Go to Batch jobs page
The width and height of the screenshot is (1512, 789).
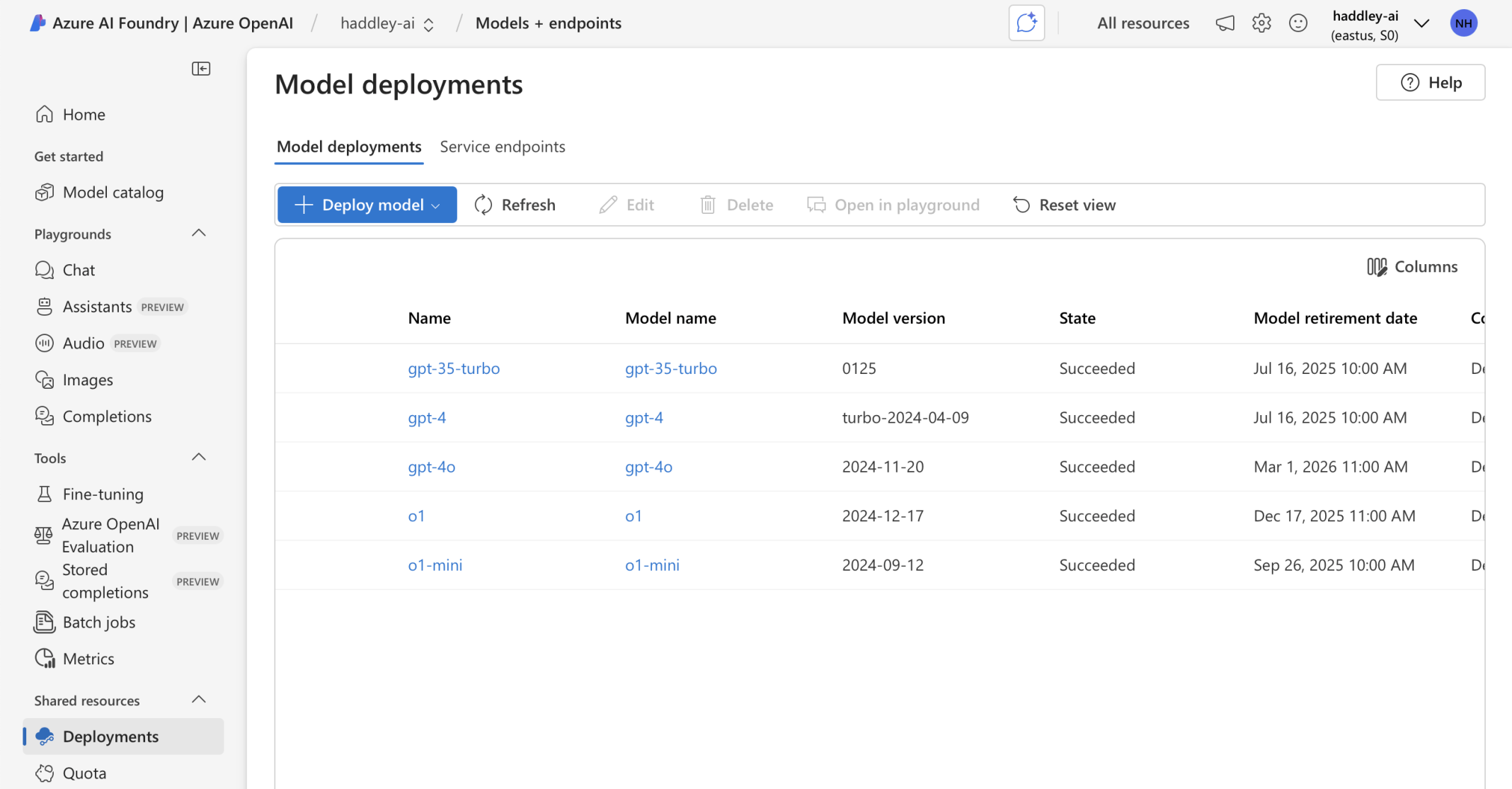98,622
